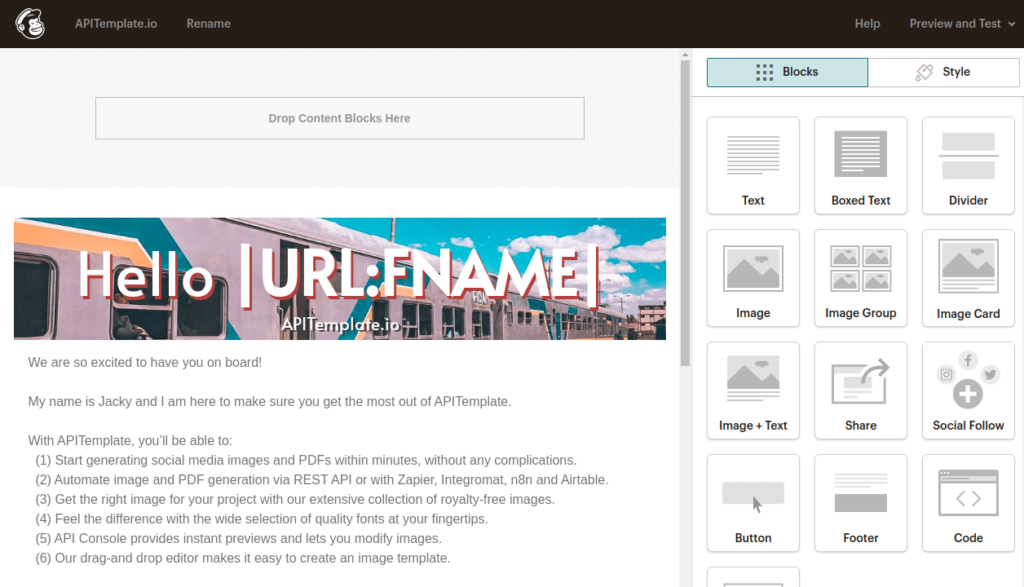Click the Mailchimp Freddie logo
The width and height of the screenshot is (1024, 587).
click(x=29, y=22)
